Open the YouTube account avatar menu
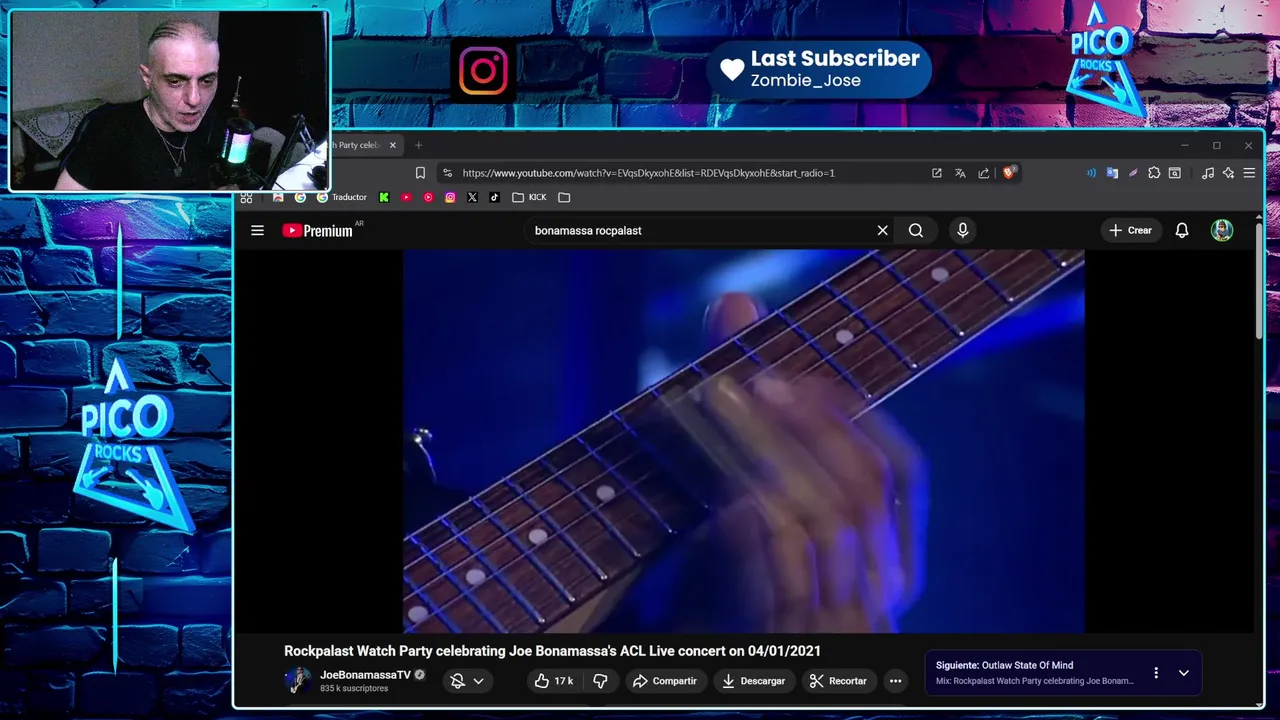 [x=1222, y=230]
